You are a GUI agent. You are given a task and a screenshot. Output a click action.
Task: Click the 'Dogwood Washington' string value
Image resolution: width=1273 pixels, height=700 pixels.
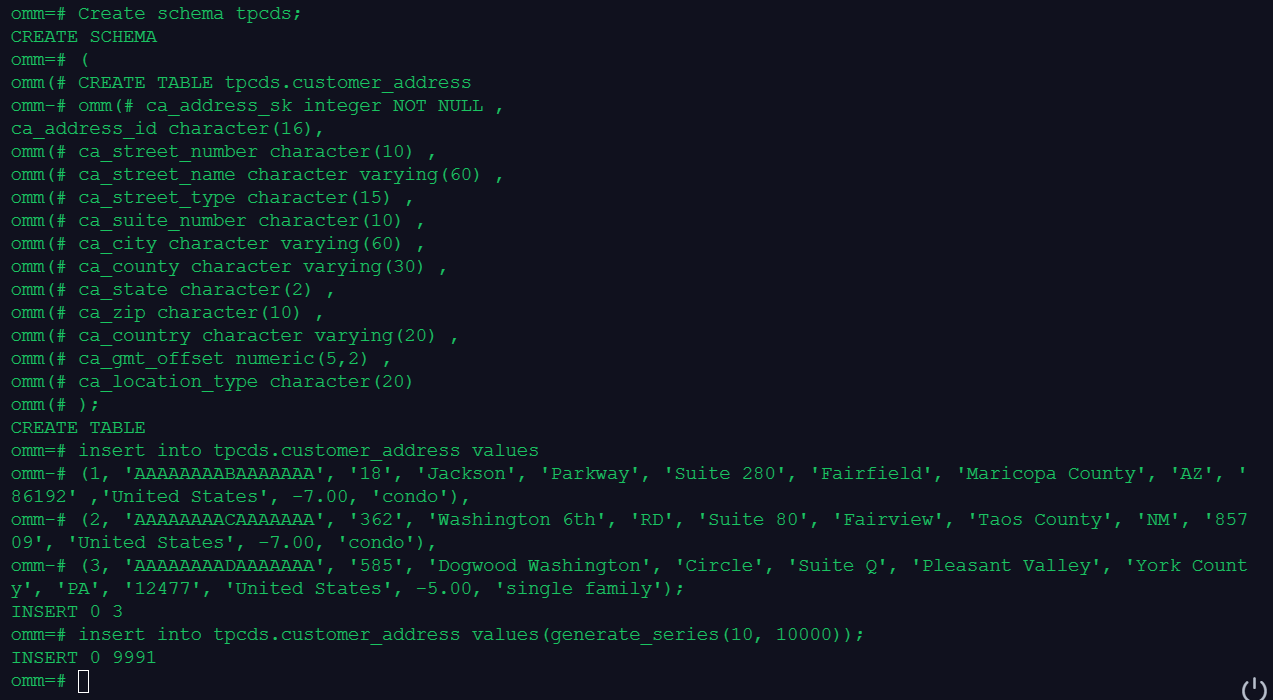tap(538, 565)
